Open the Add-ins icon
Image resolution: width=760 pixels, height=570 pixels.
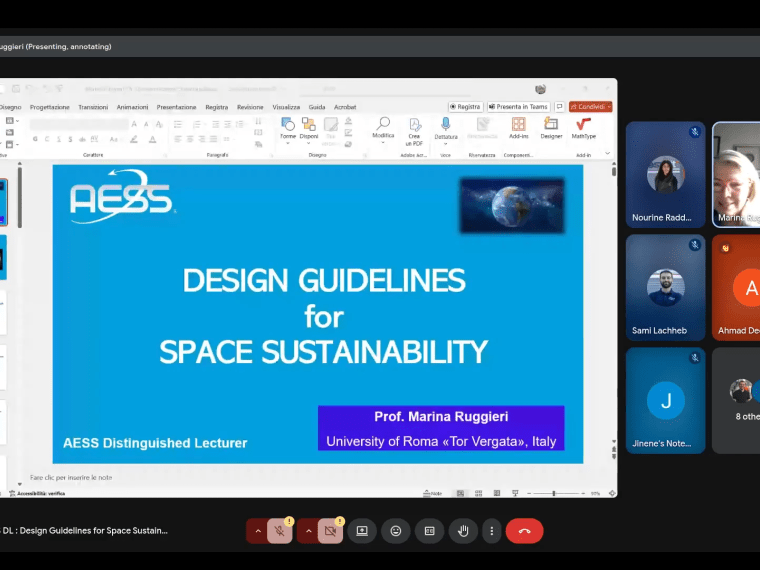tap(519, 128)
